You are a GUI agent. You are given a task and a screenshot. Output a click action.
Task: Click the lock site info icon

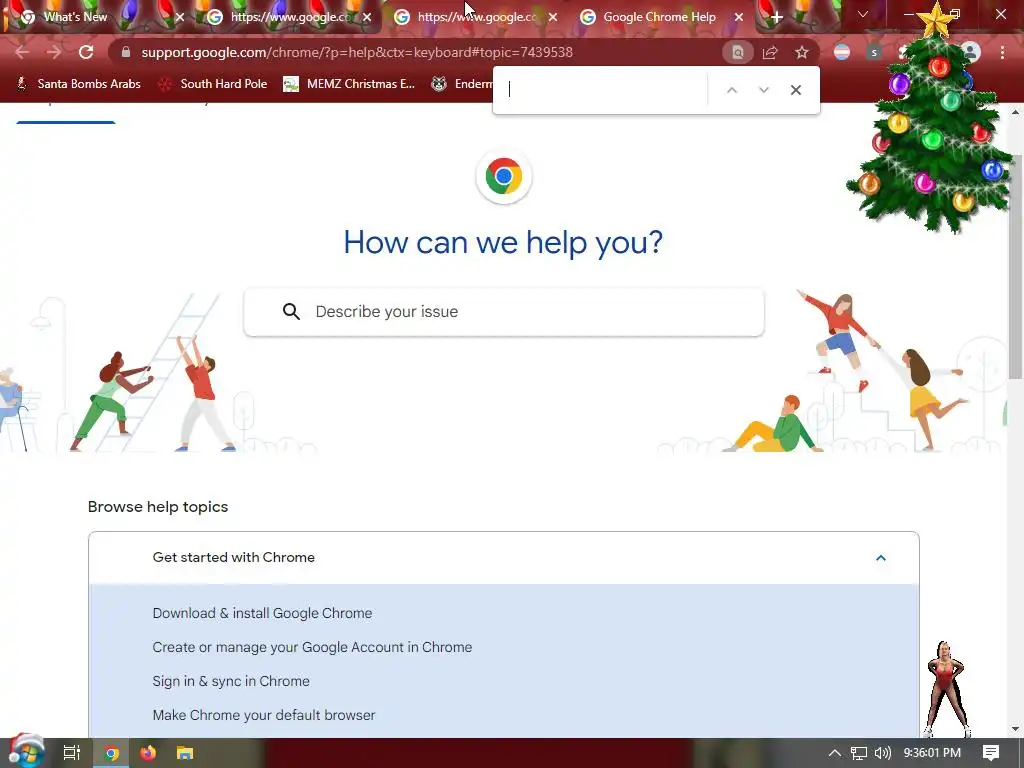point(126,52)
